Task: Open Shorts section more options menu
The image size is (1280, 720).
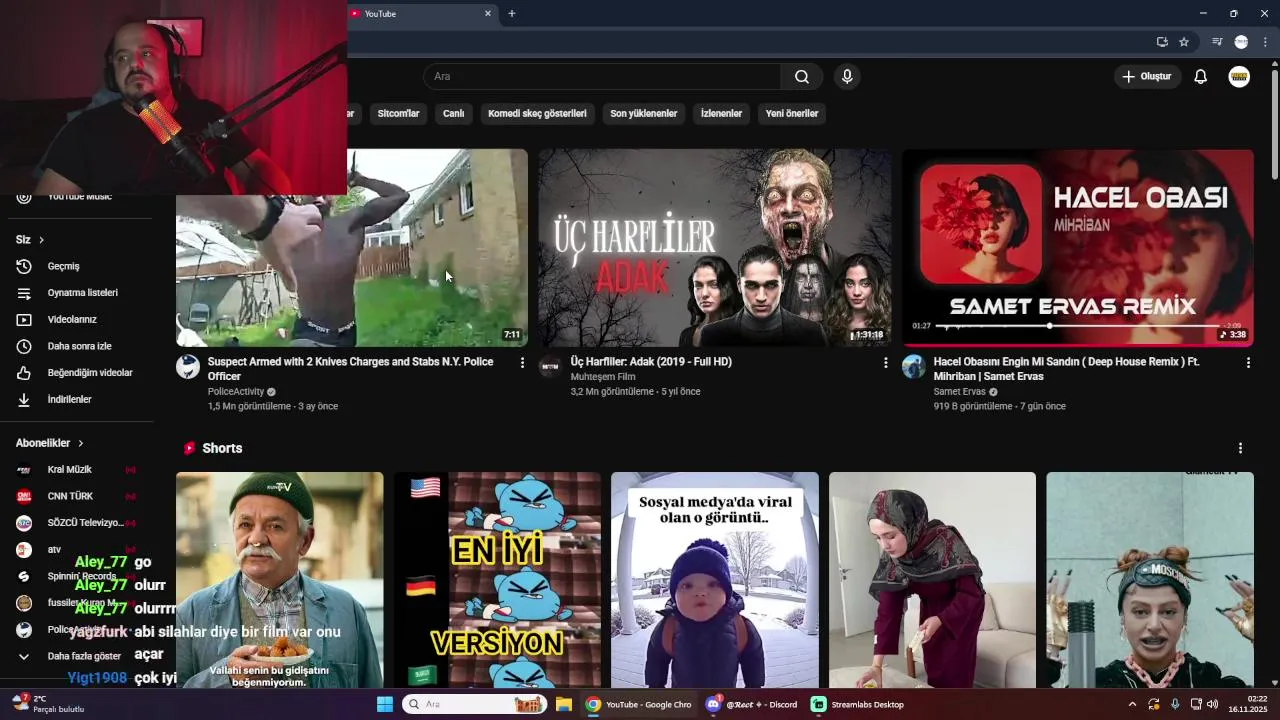Action: [x=1240, y=448]
